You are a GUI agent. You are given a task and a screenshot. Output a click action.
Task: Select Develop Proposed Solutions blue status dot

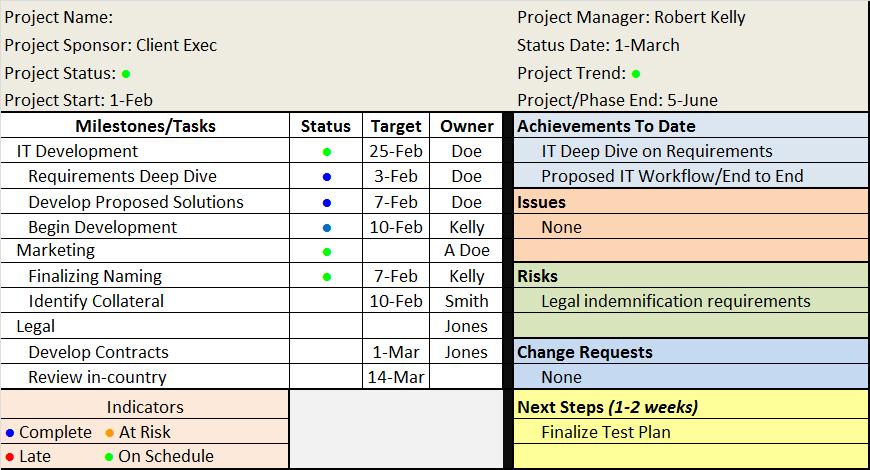[x=327, y=203]
